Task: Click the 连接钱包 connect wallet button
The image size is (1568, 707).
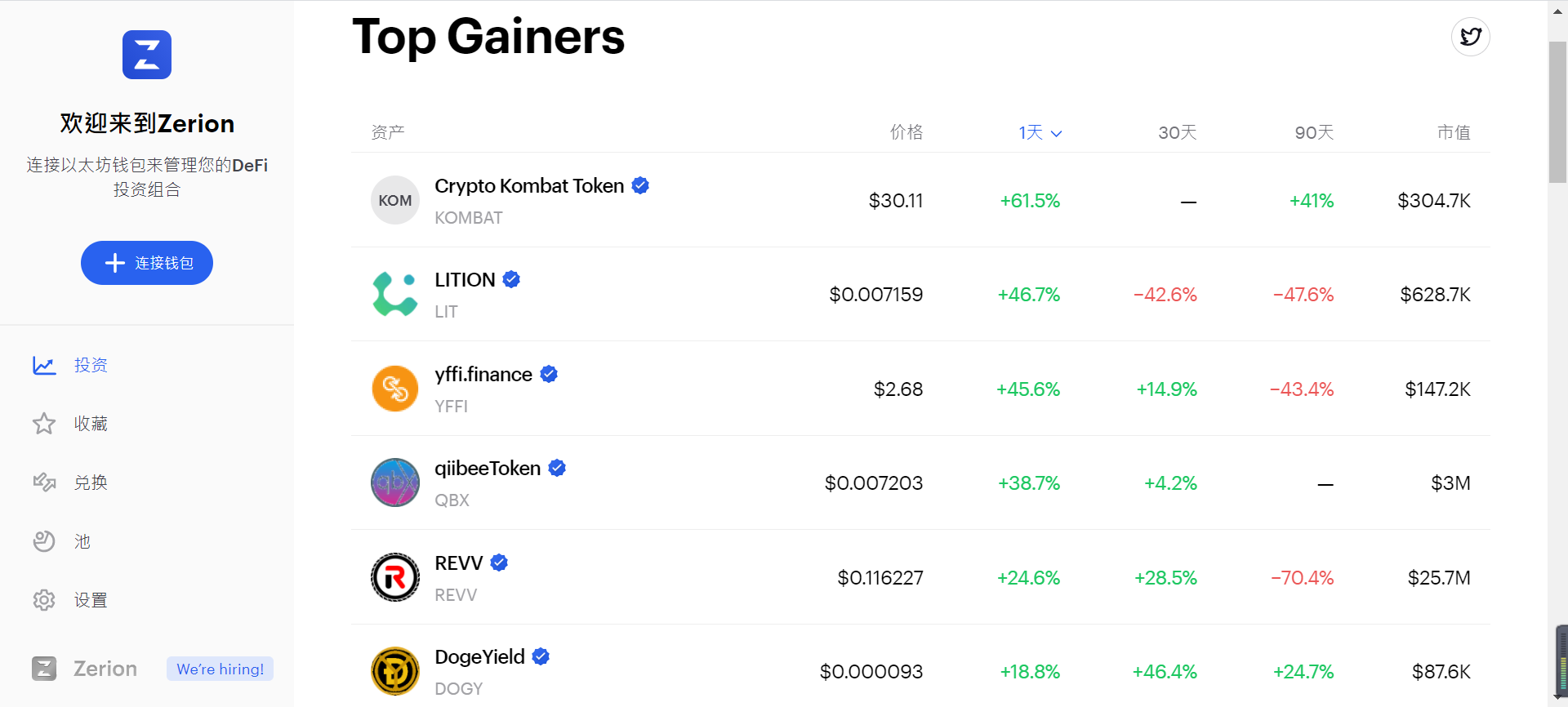Action: point(147,263)
